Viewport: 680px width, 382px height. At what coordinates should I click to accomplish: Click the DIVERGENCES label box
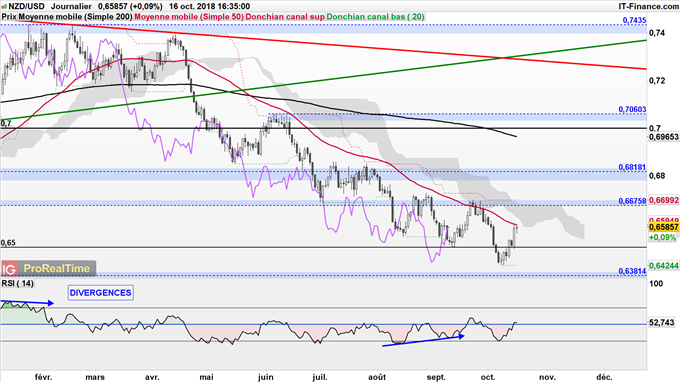click(101, 293)
